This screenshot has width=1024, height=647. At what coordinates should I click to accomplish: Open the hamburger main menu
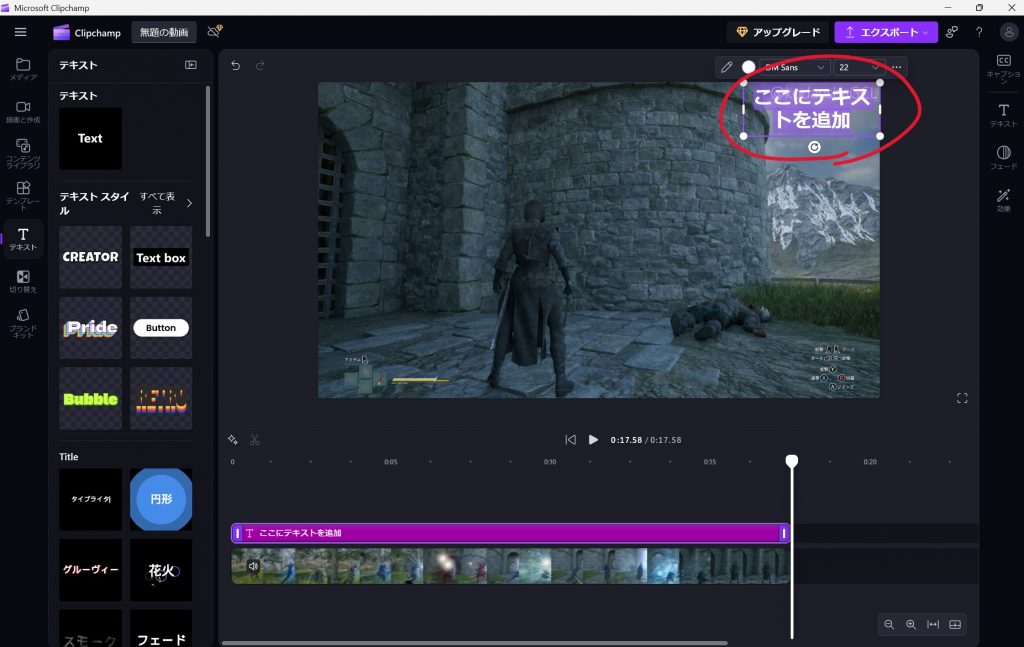[x=20, y=32]
